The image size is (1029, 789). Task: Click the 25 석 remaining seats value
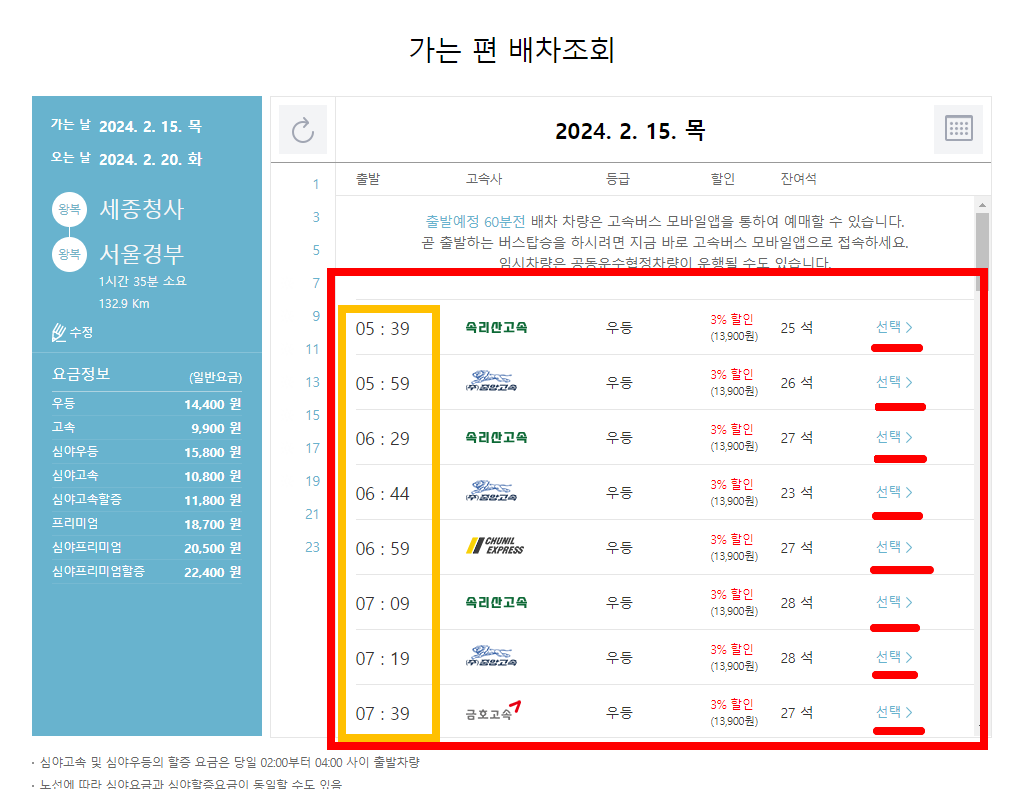pos(797,328)
